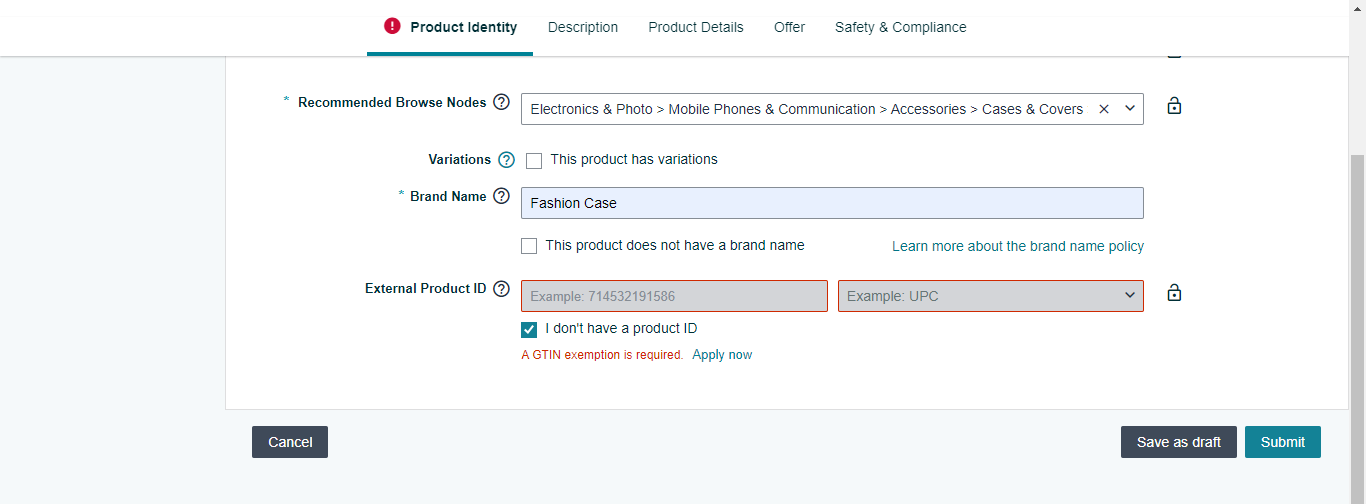Screen dimensions: 1366x504
Task: Check 'This product does not have a brand name'
Action: [529, 246]
